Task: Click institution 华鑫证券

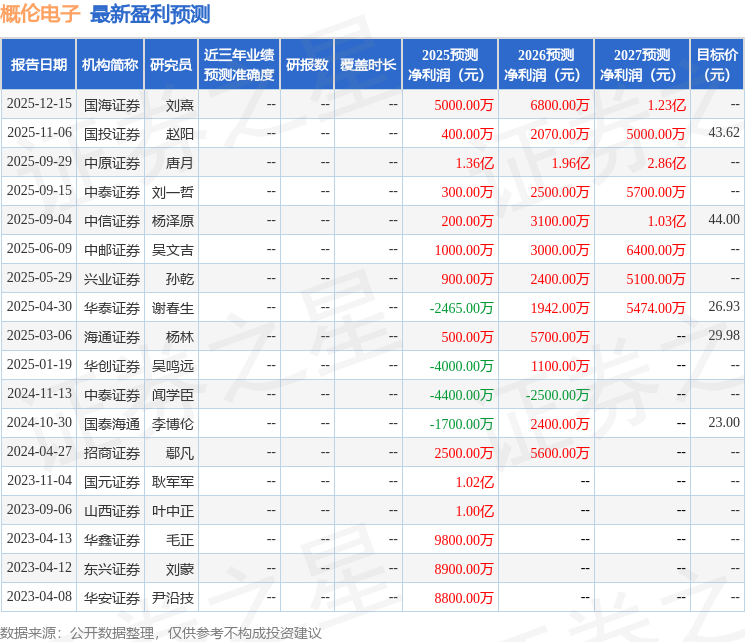Action: click(x=112, y=540)
